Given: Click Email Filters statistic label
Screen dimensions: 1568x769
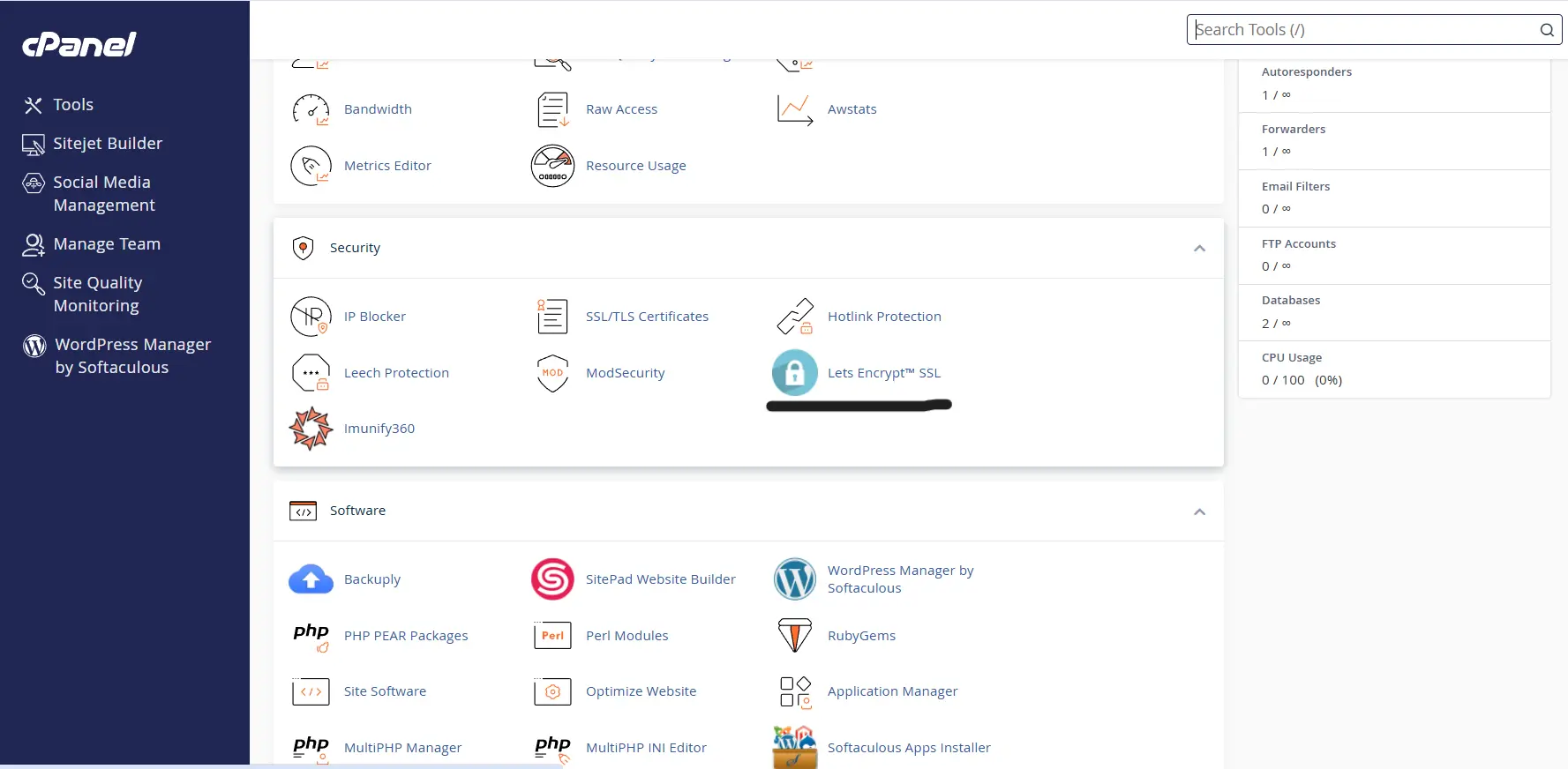Looking at the screenshot, I should [1295, 187].
